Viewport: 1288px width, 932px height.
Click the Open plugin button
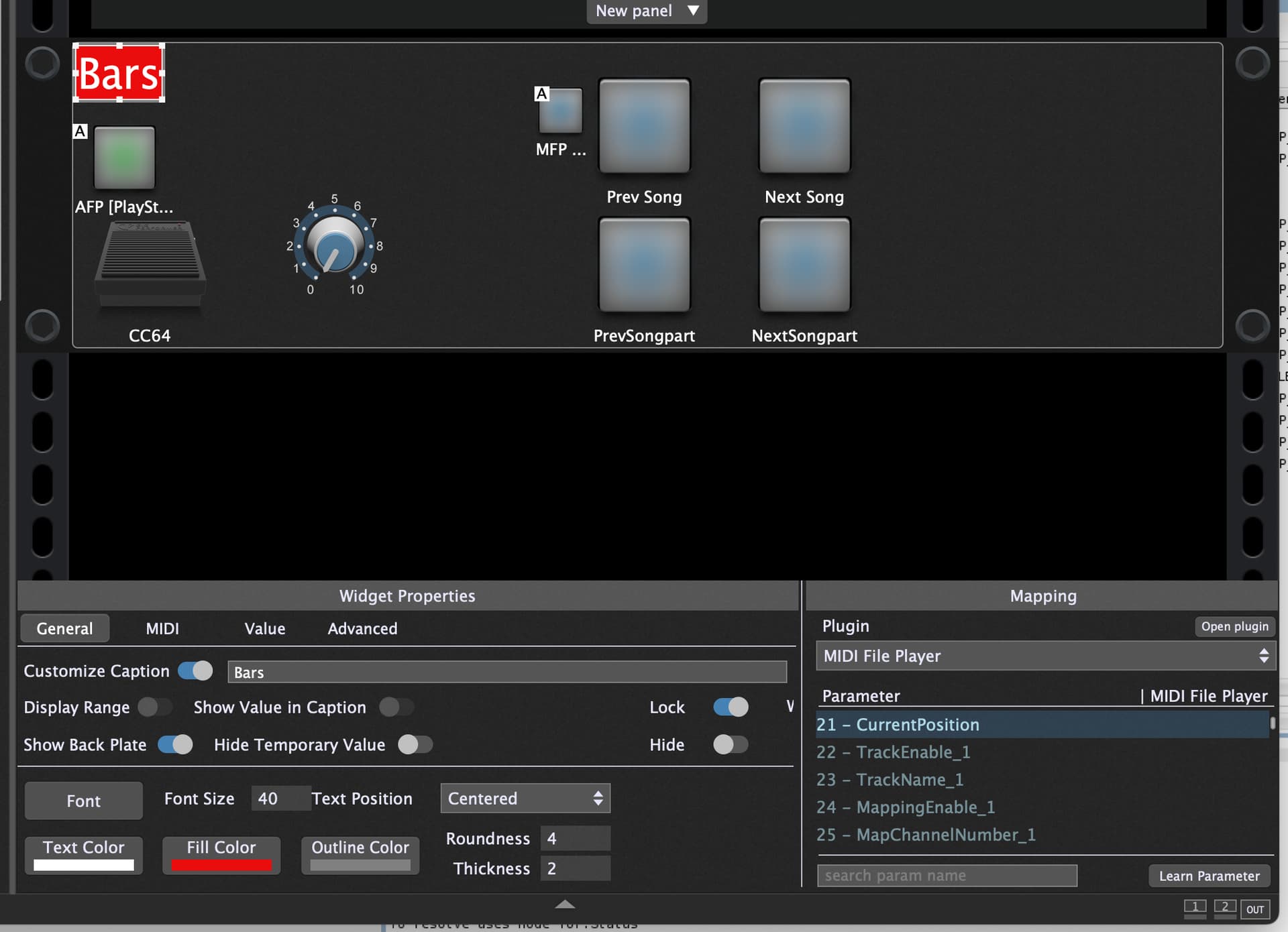tap(1234, 626)
